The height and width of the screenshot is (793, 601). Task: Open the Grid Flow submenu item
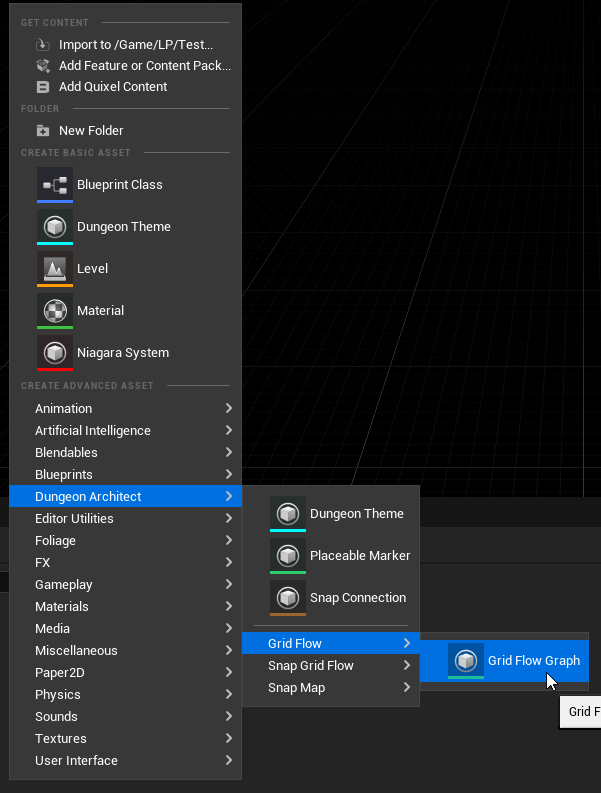pyautogui.click(x=331, y=643)
